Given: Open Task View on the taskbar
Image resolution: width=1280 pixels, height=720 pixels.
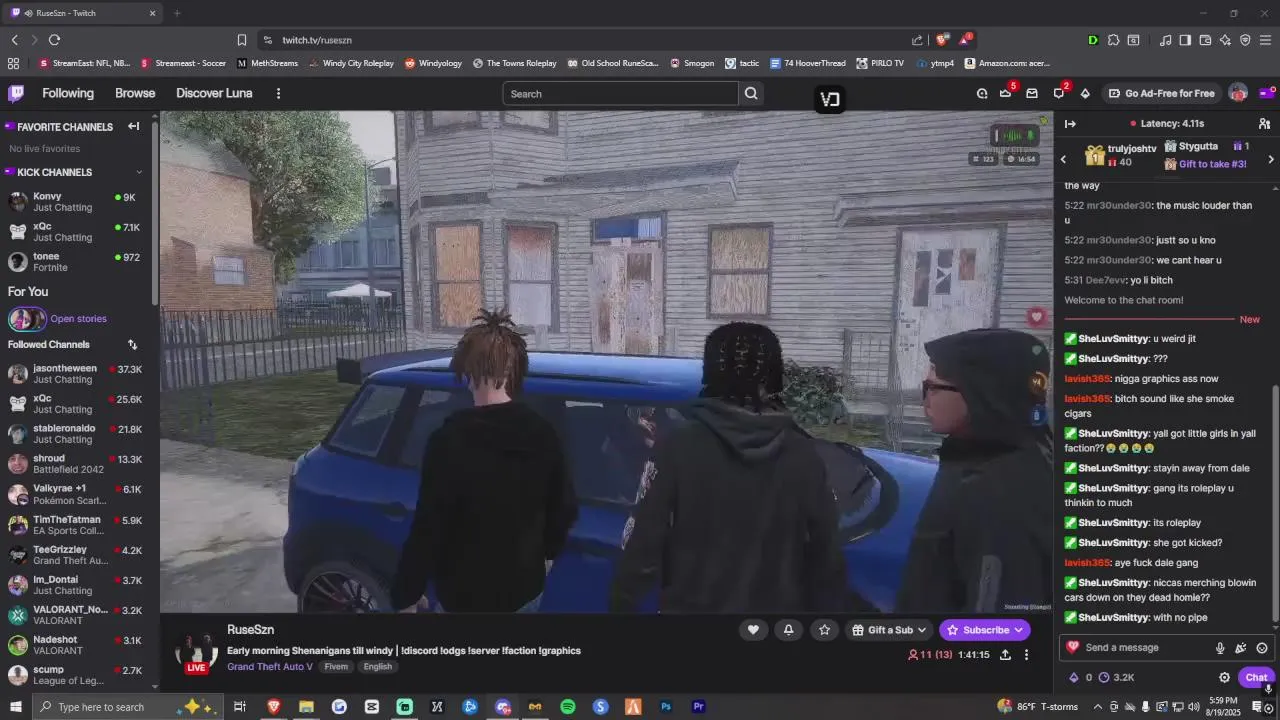Looking at the screenshot, I should coord(240,707).
